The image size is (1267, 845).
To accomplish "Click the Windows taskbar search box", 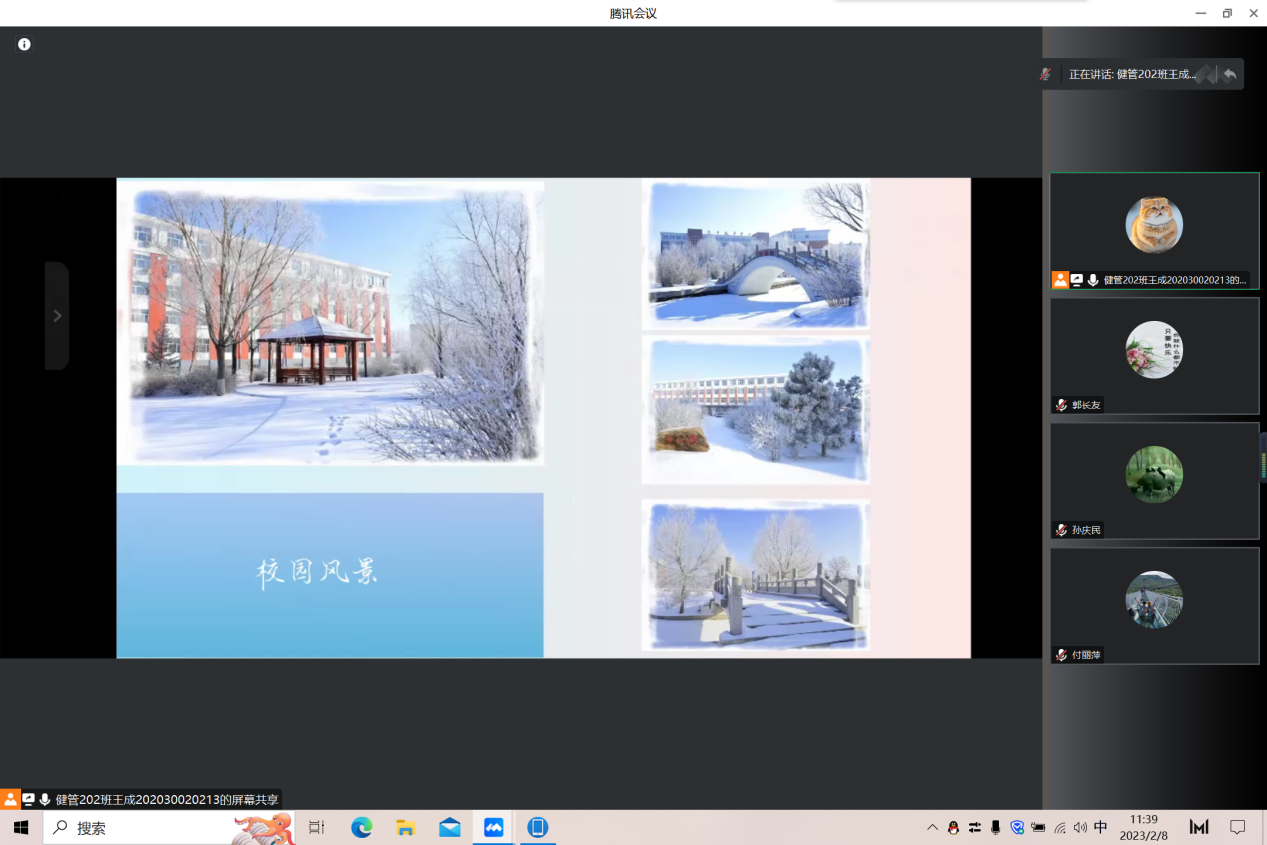I will 150,828.
